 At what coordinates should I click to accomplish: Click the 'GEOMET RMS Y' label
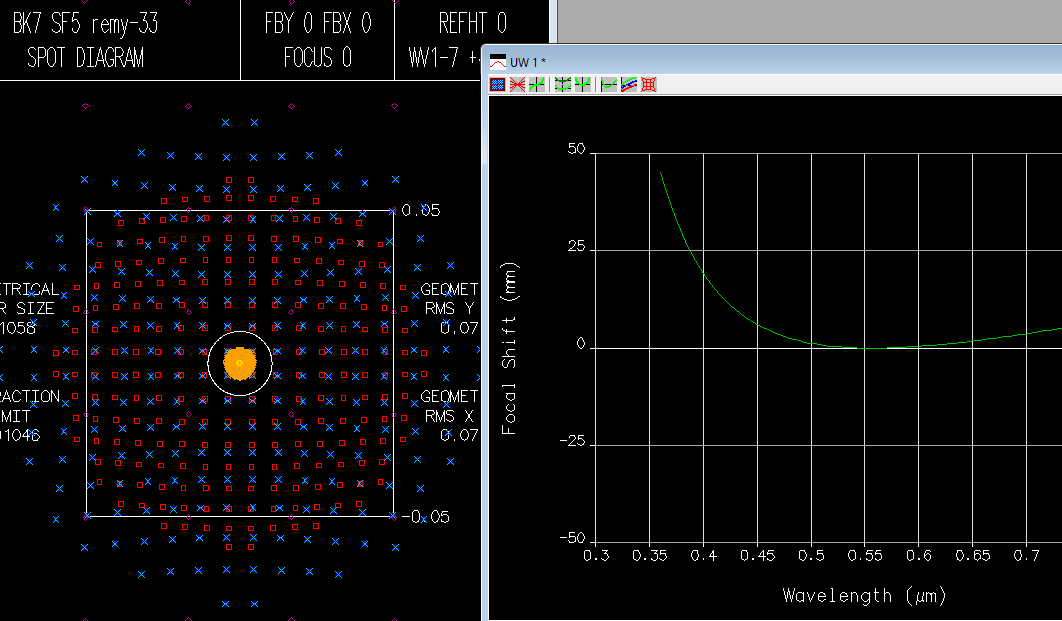(x=450, y=299)
